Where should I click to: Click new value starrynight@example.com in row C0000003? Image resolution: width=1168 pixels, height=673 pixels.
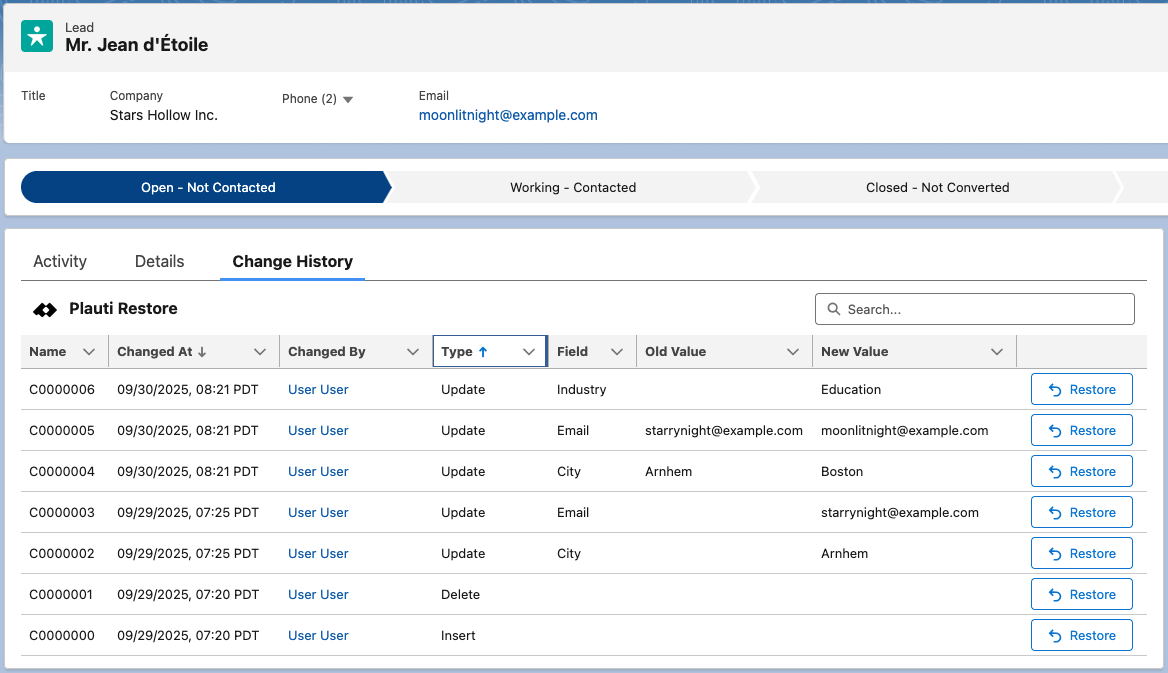[x=900, y=513]
